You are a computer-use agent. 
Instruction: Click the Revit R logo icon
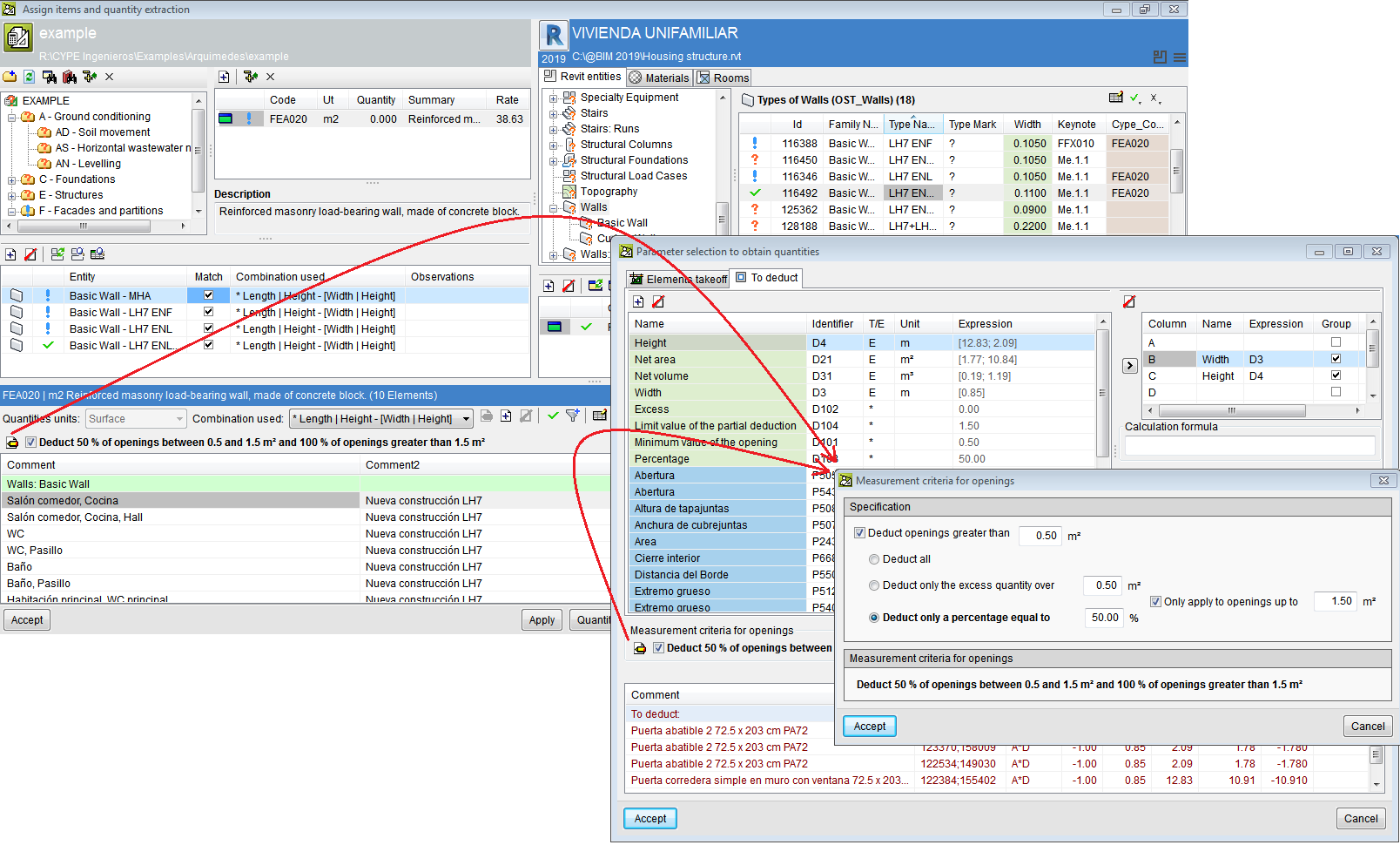(554, 36)
